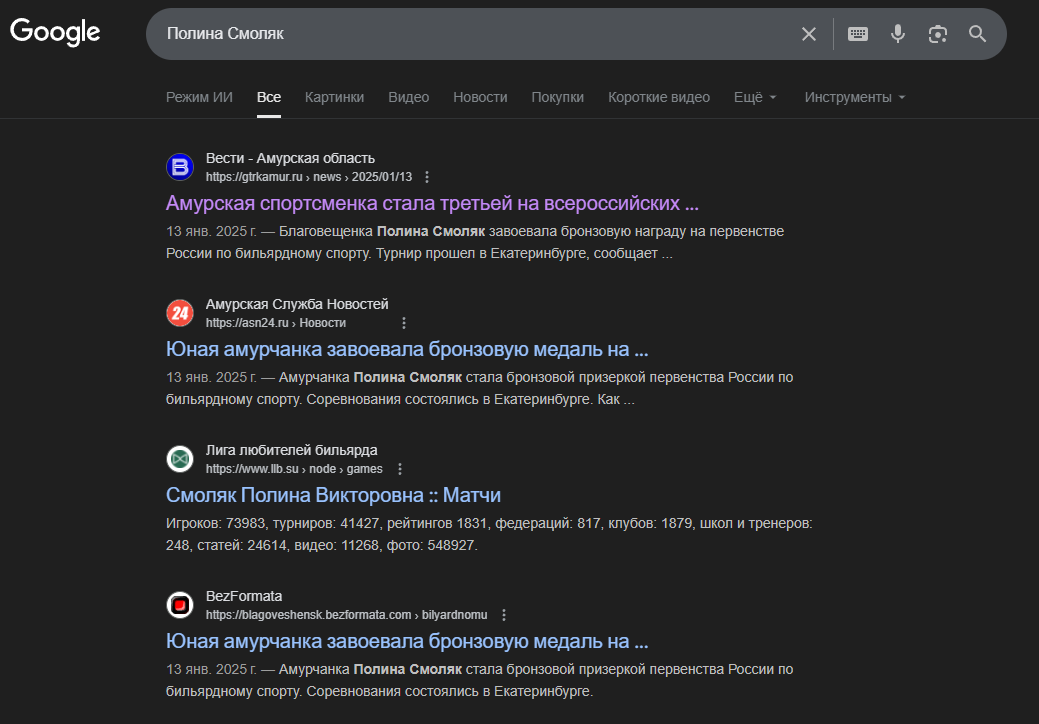Search by image with camera lens
The width and height of the screenshot is (1039, 724).
(938, 34)
